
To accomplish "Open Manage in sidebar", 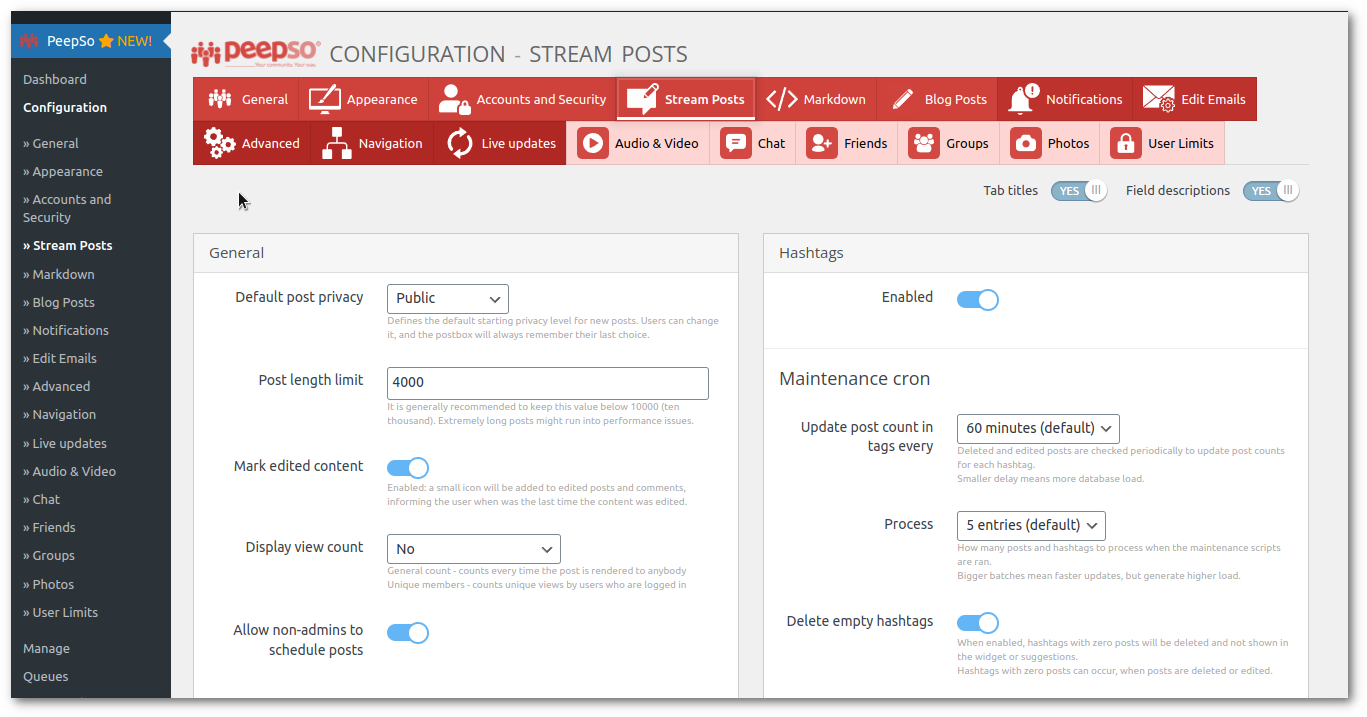I will coord(47,648).
